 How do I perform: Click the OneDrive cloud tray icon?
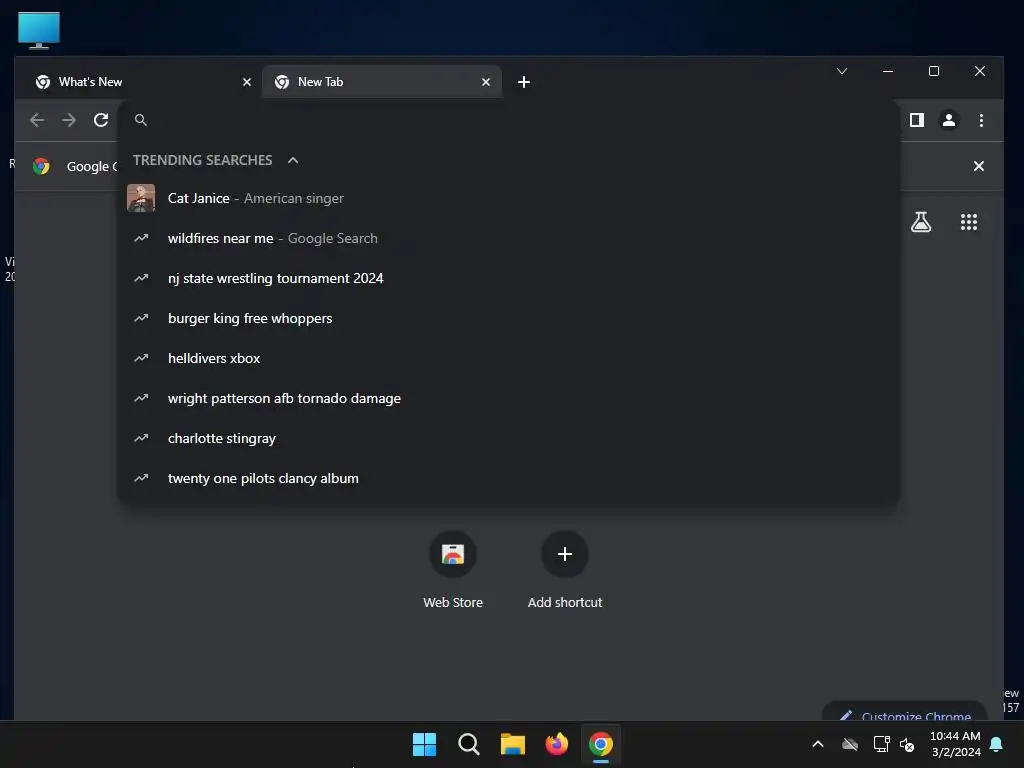pyautogui.click(x=850, y=744)
